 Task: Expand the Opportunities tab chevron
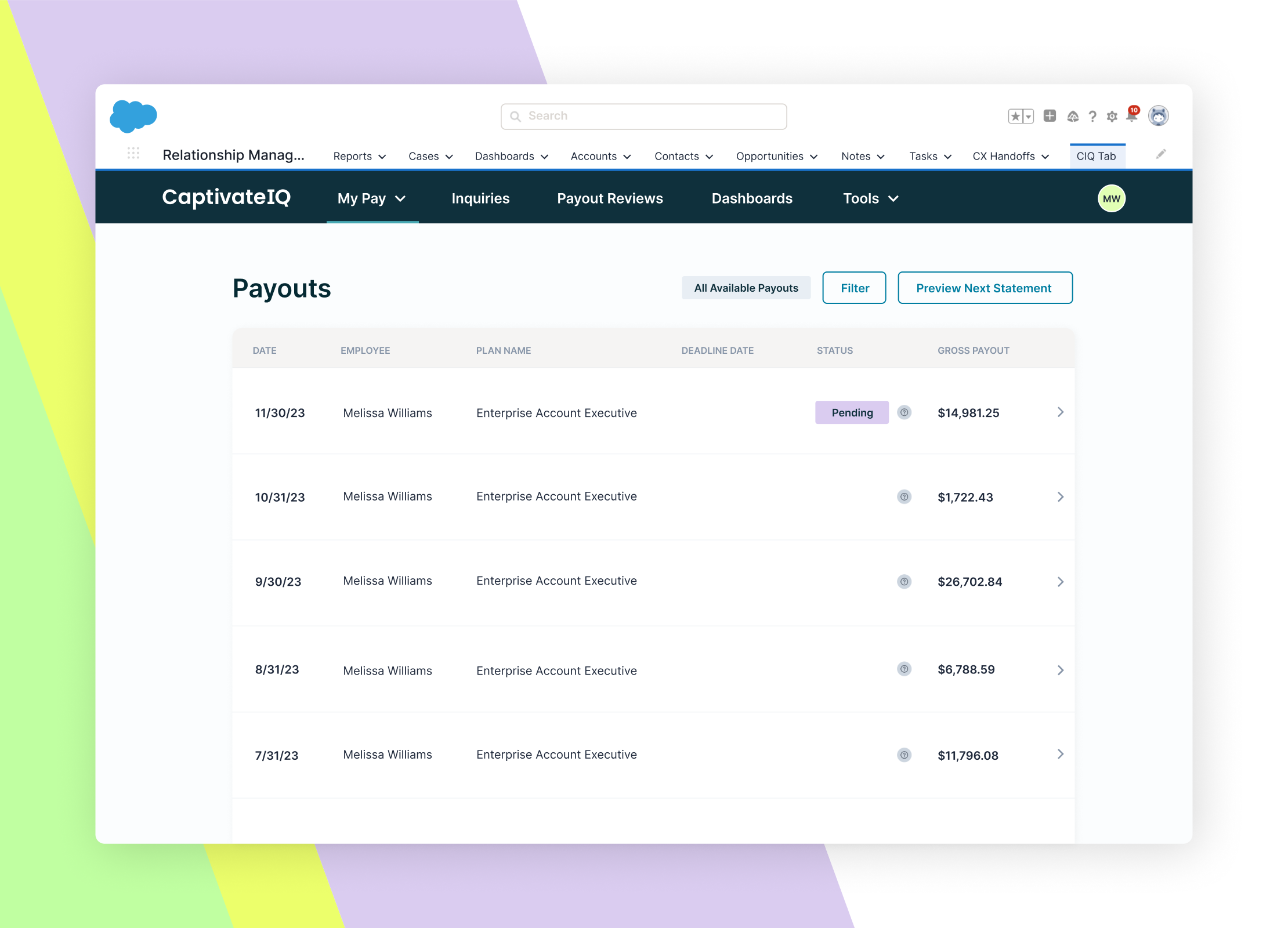point(814,157)
